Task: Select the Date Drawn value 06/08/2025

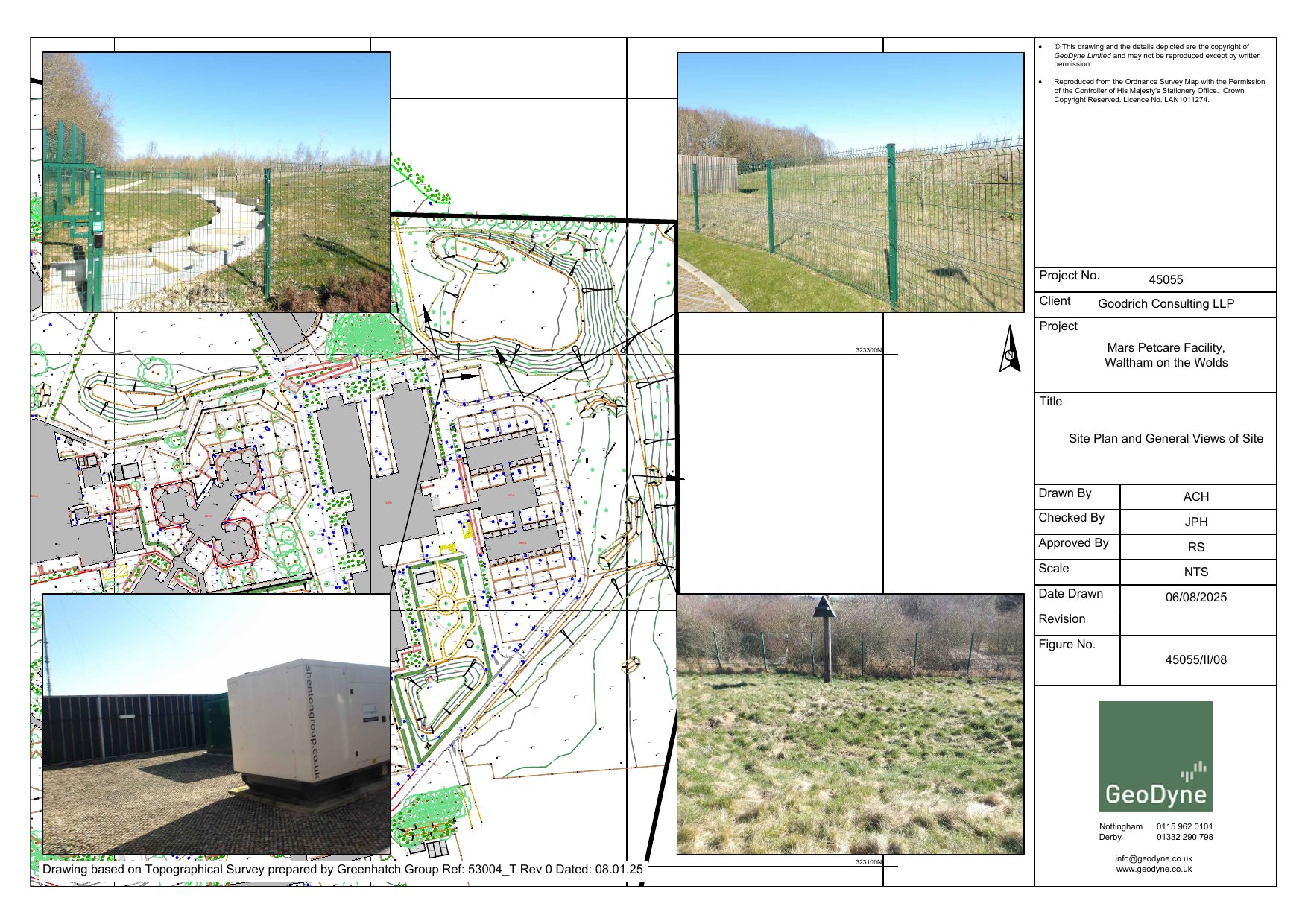Action: (1195, 597)
